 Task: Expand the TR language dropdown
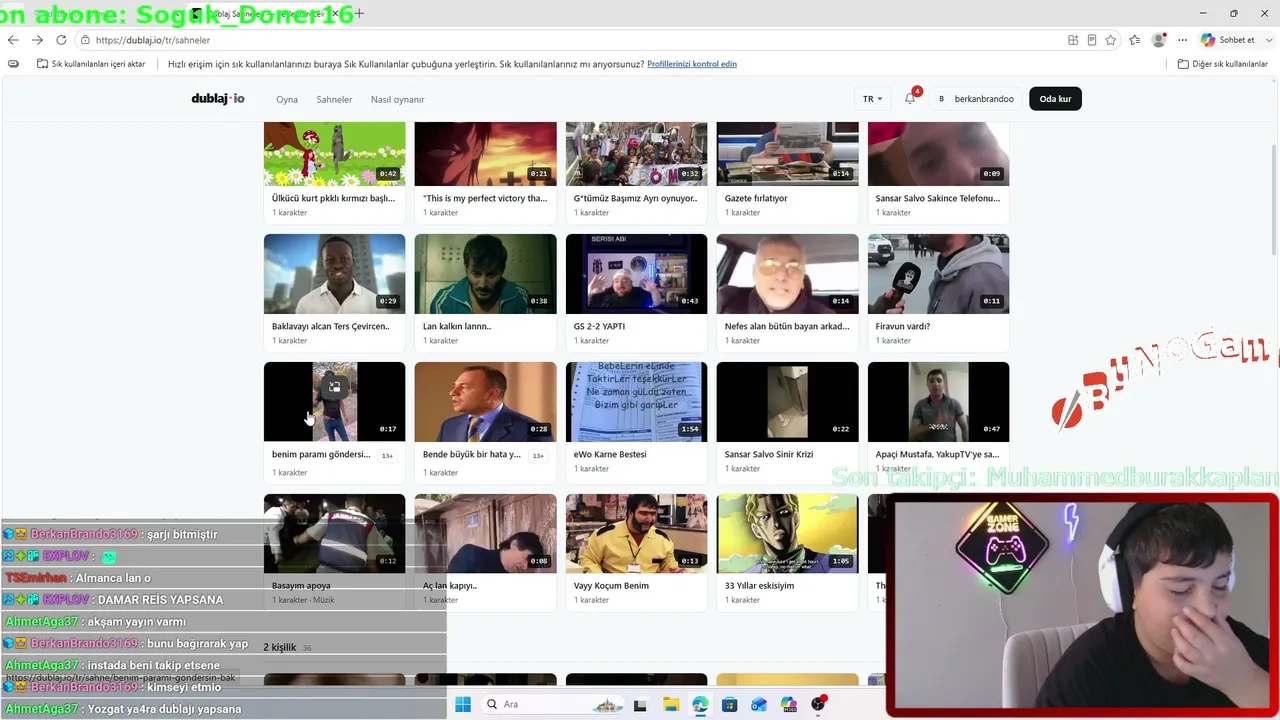[x=872, y=99]
